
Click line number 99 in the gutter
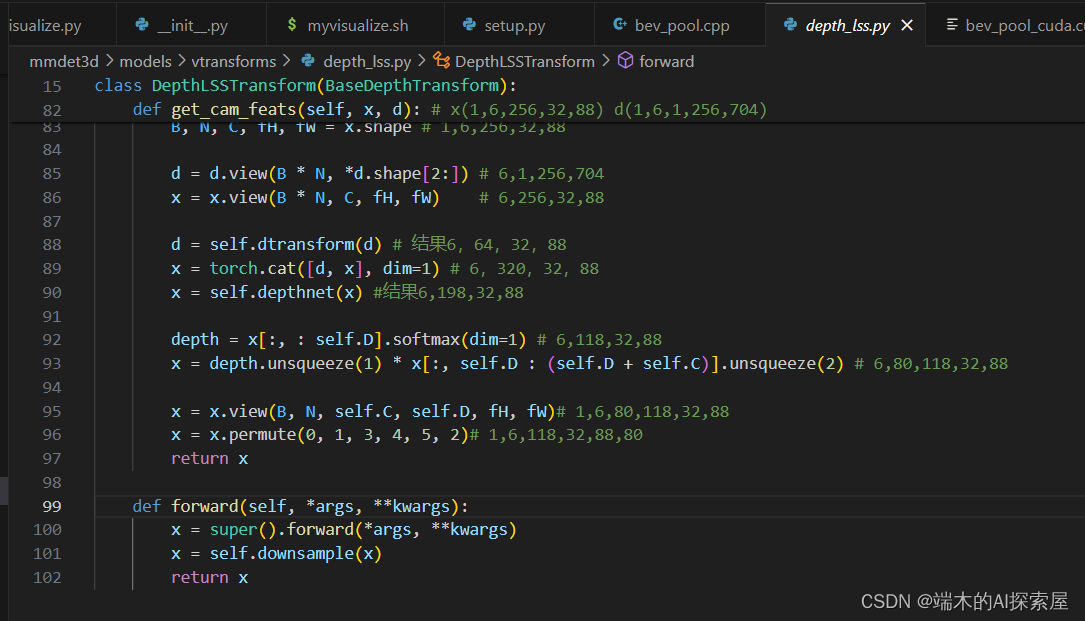pyautogui.click(x=52, y=506)
